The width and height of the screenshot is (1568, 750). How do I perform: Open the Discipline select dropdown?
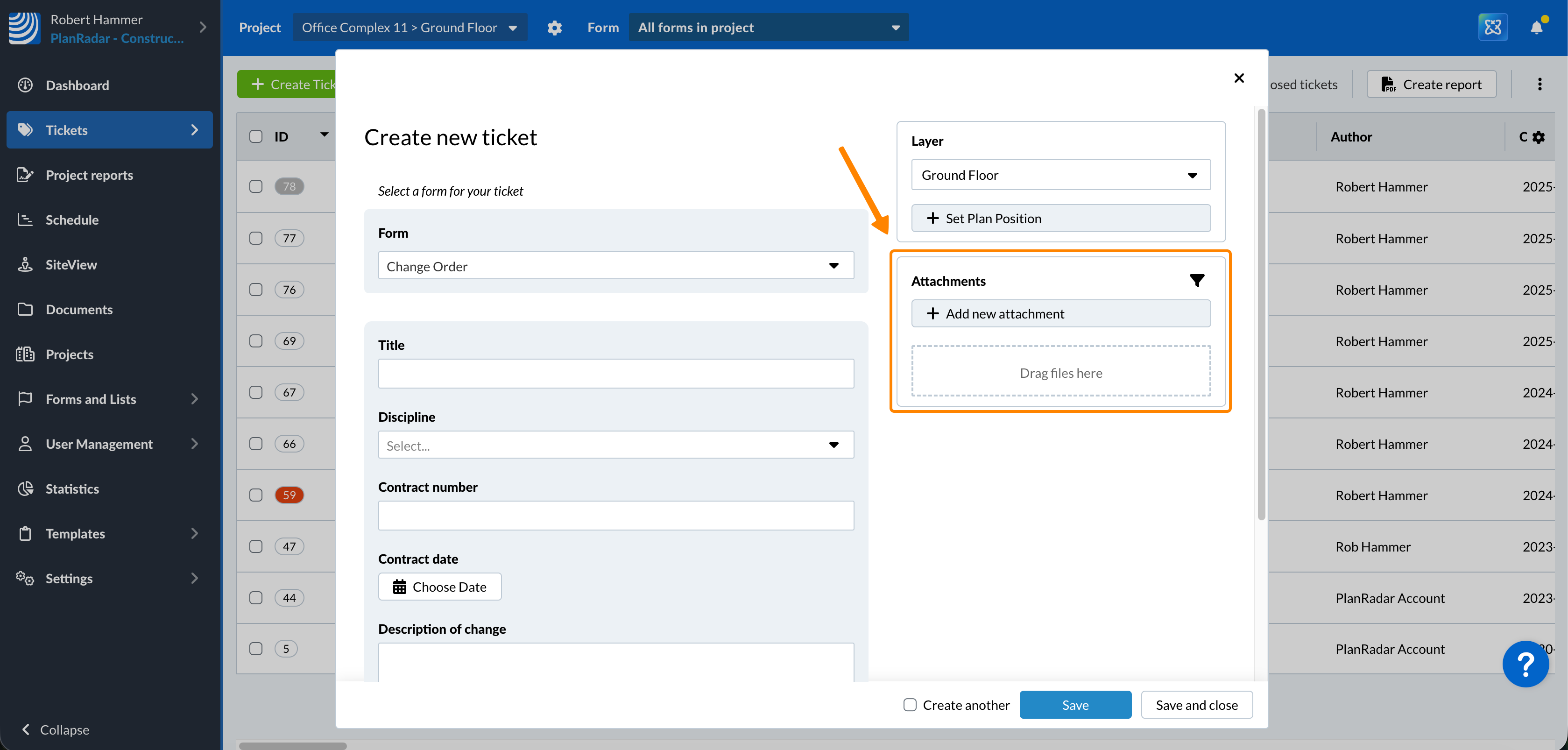(x=615, y=445)
